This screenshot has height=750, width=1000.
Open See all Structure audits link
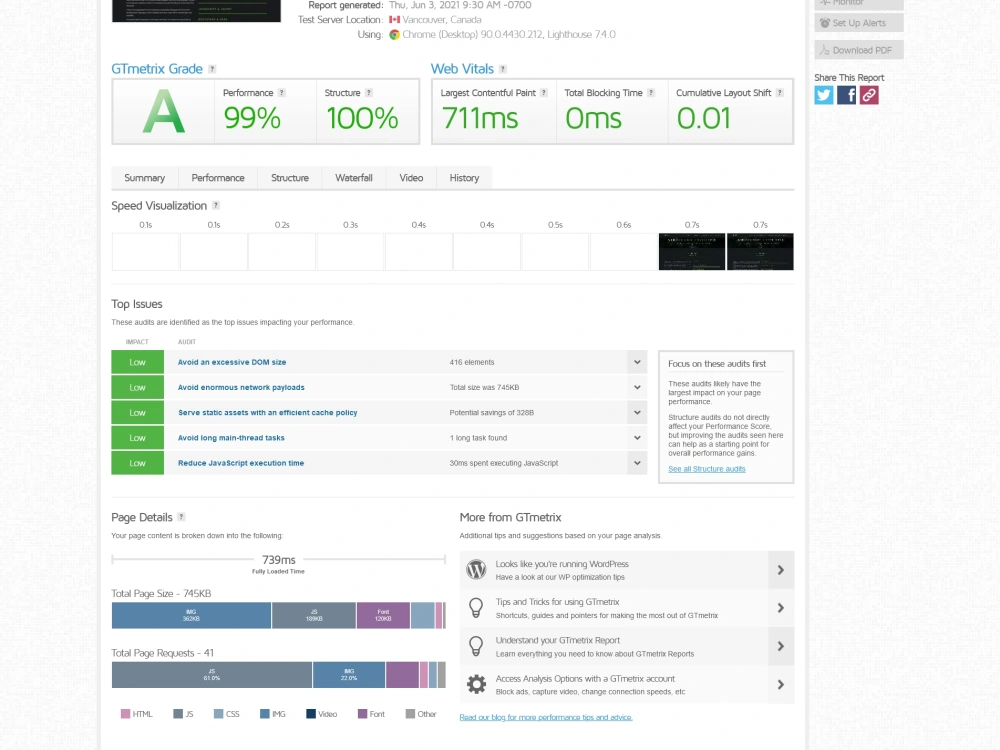click(x=707, y=469)
